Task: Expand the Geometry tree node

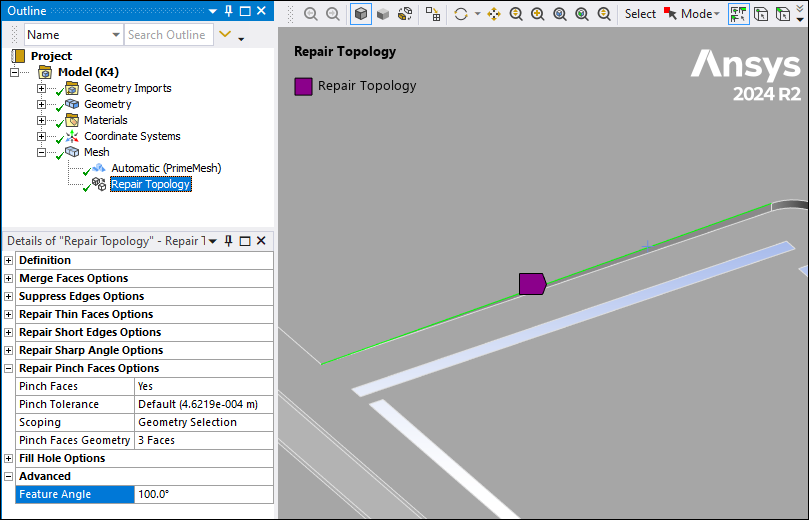Action: pos(41,104)
